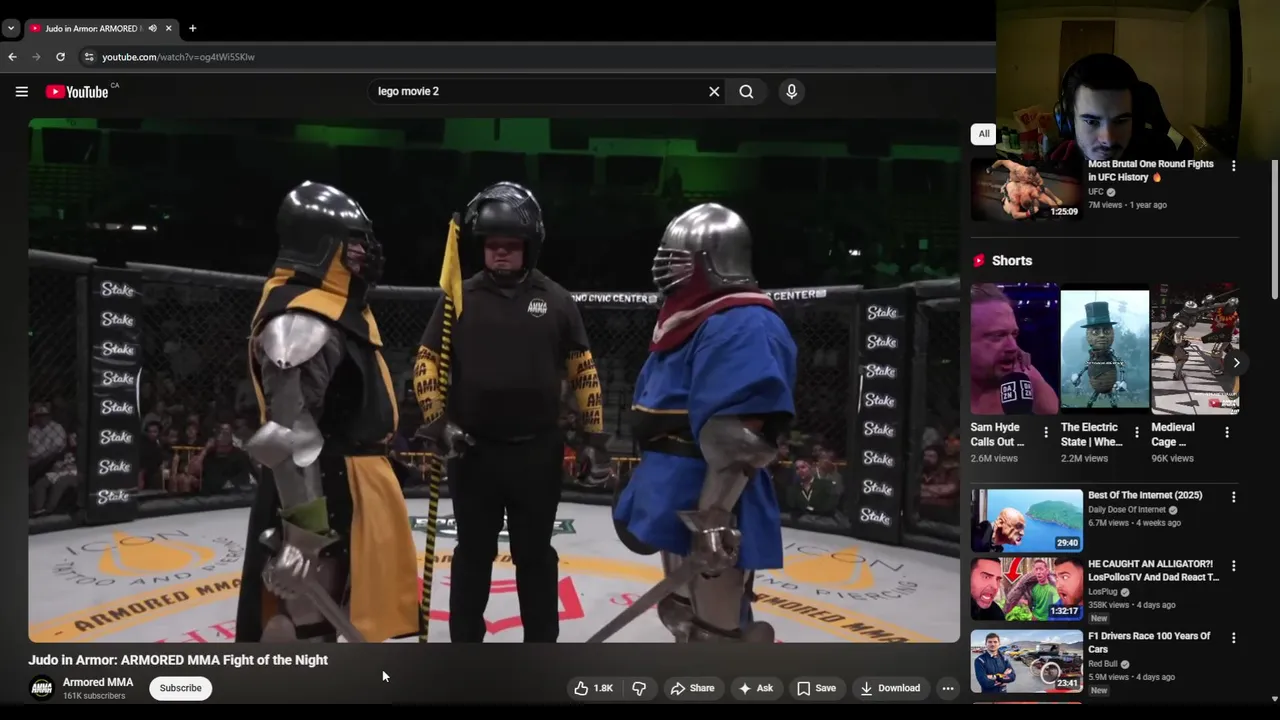Open options for the 'Sam Hyde Calls Out' short
This screenshot has width=1280, height=720.
(1046, 432)
